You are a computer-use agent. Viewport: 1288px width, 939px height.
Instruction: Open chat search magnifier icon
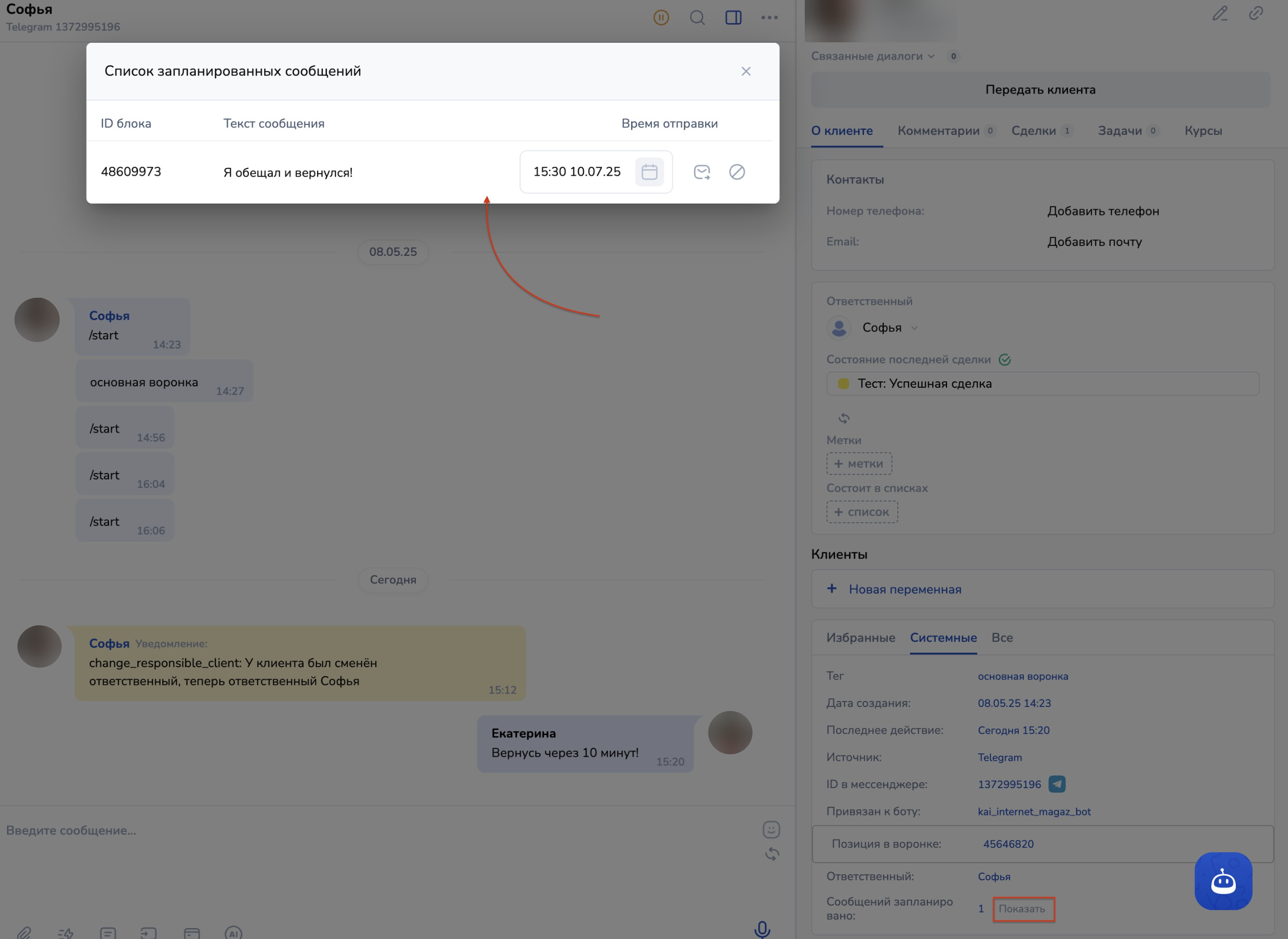click(697, 17)
